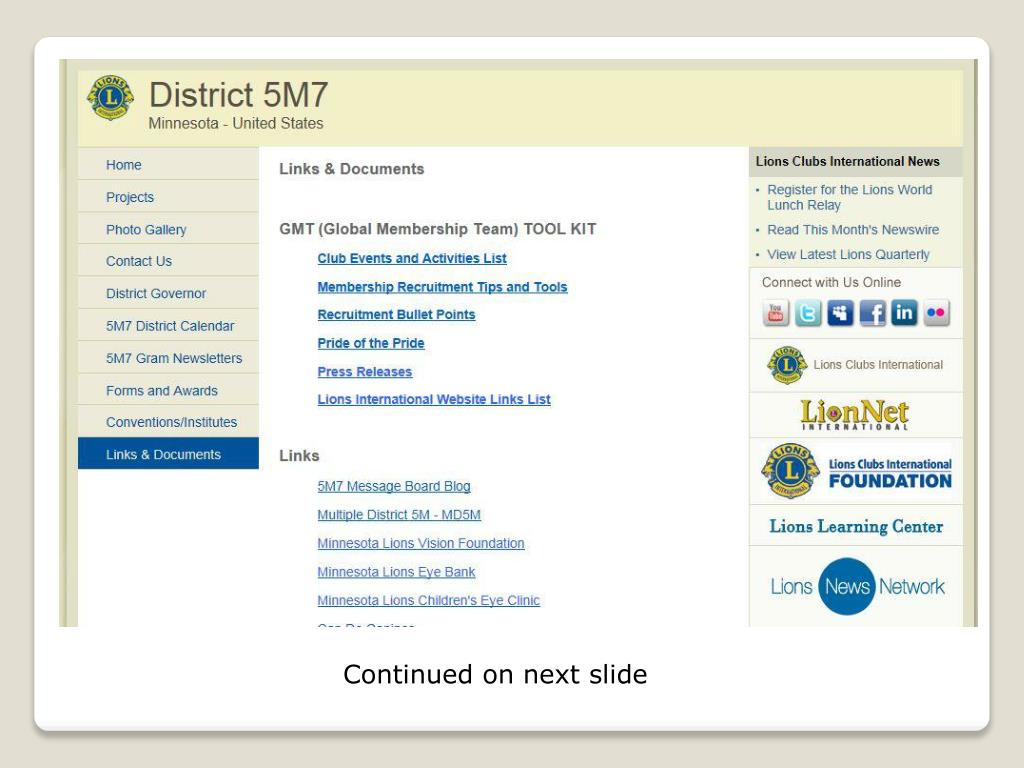This screenshot has width=1024, height=768.
Task: Open Club Events and Activities List link
Action: coord(412,259)
